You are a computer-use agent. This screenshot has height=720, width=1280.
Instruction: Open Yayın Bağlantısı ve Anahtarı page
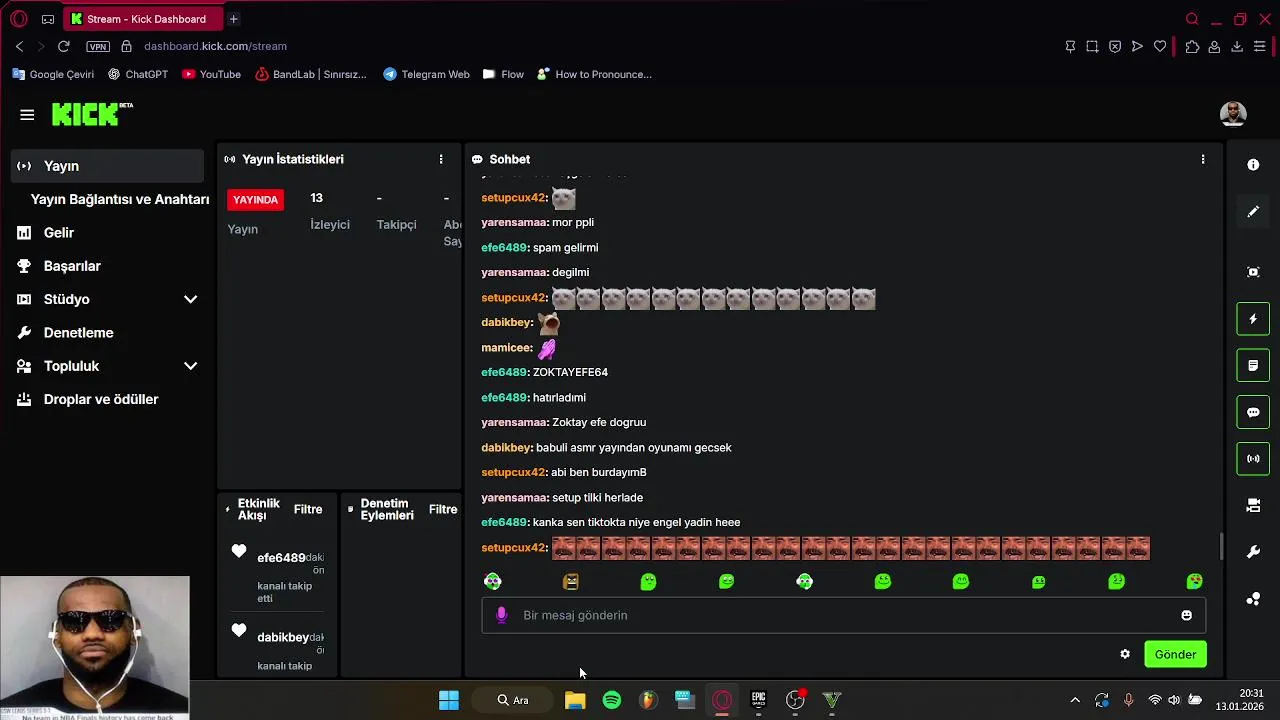point(120,199)
